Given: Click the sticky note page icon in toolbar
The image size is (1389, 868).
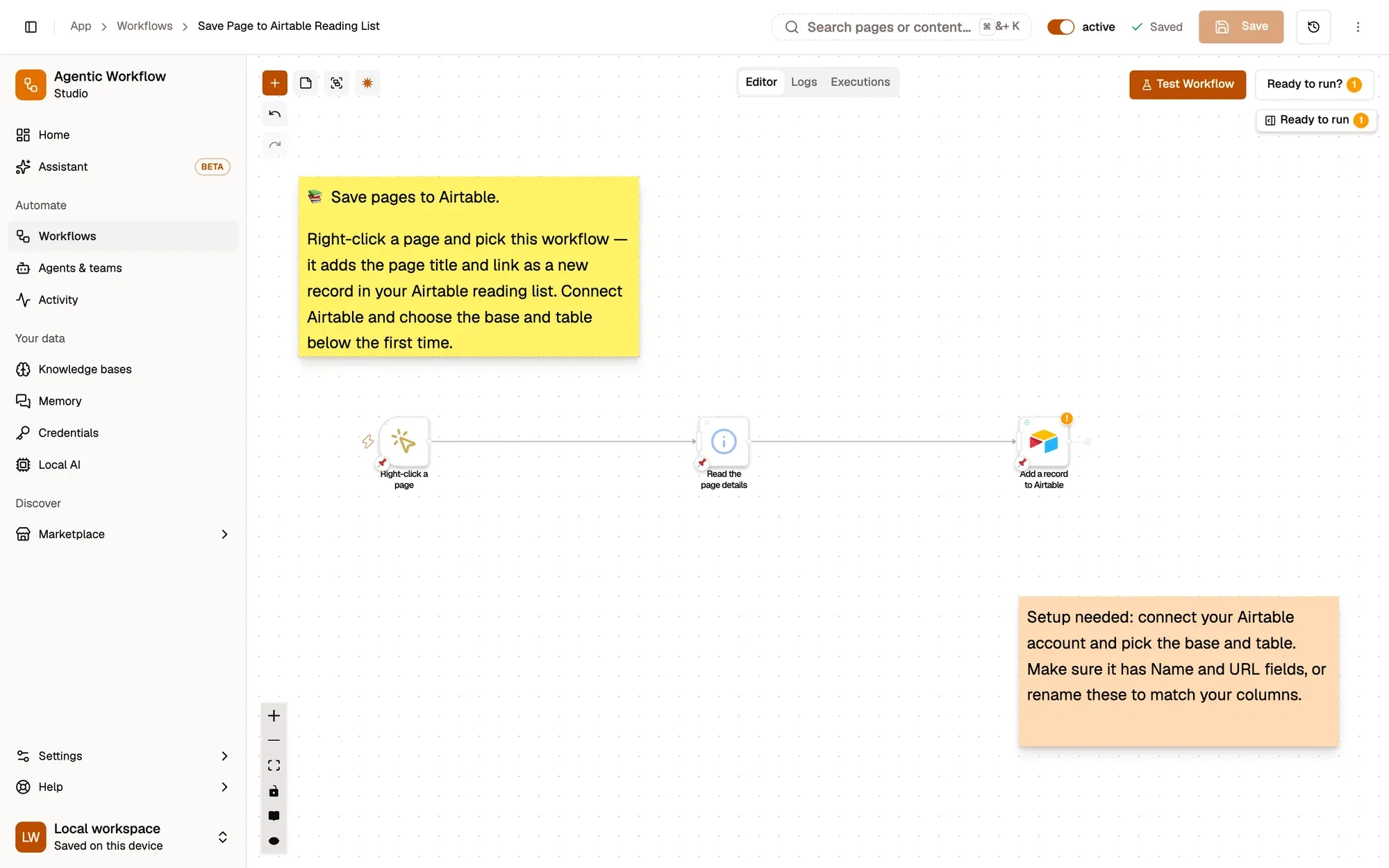Looking at the screenshot, I should click(306, 83).
